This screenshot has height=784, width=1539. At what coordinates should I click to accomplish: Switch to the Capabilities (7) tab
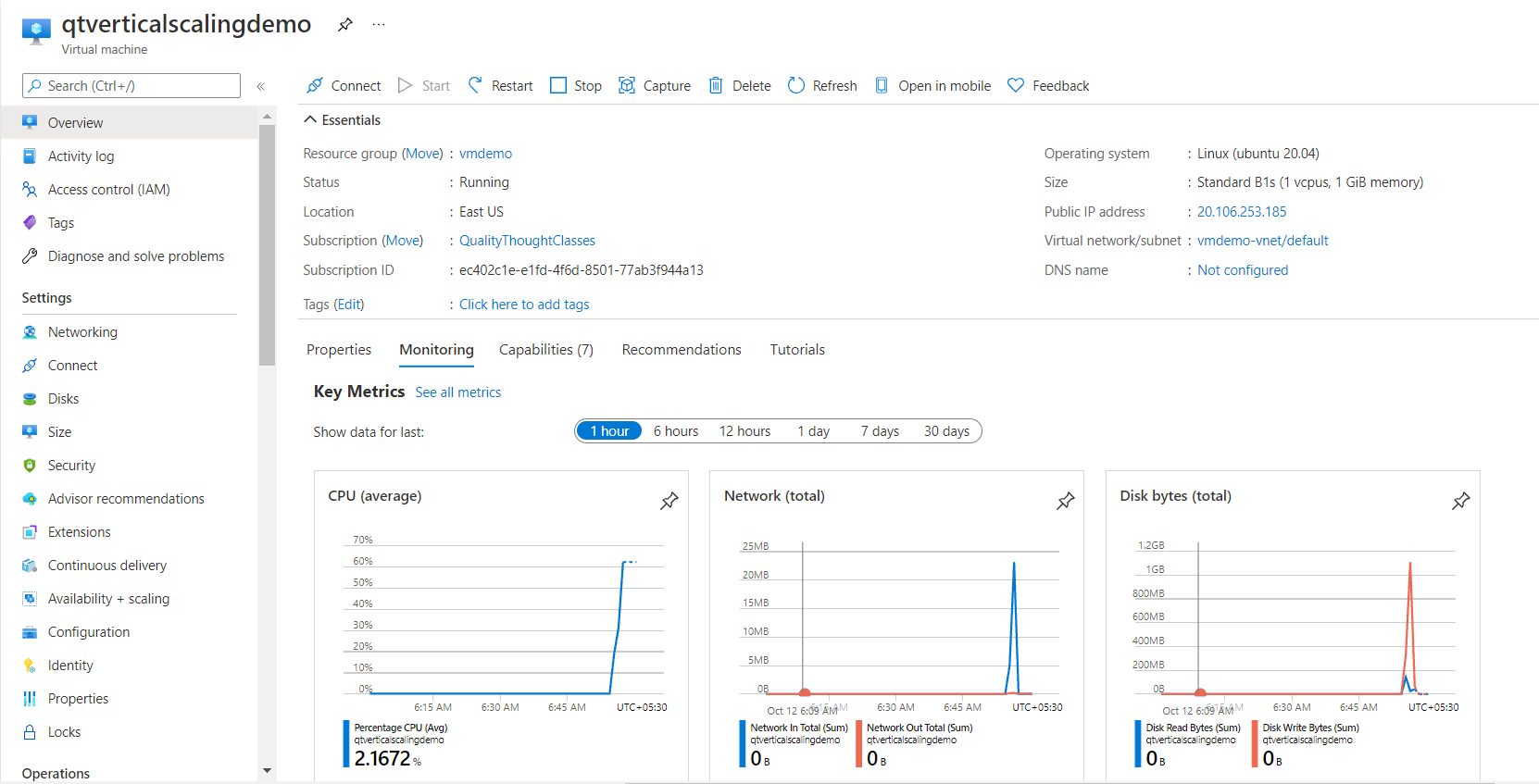point(546,350)
